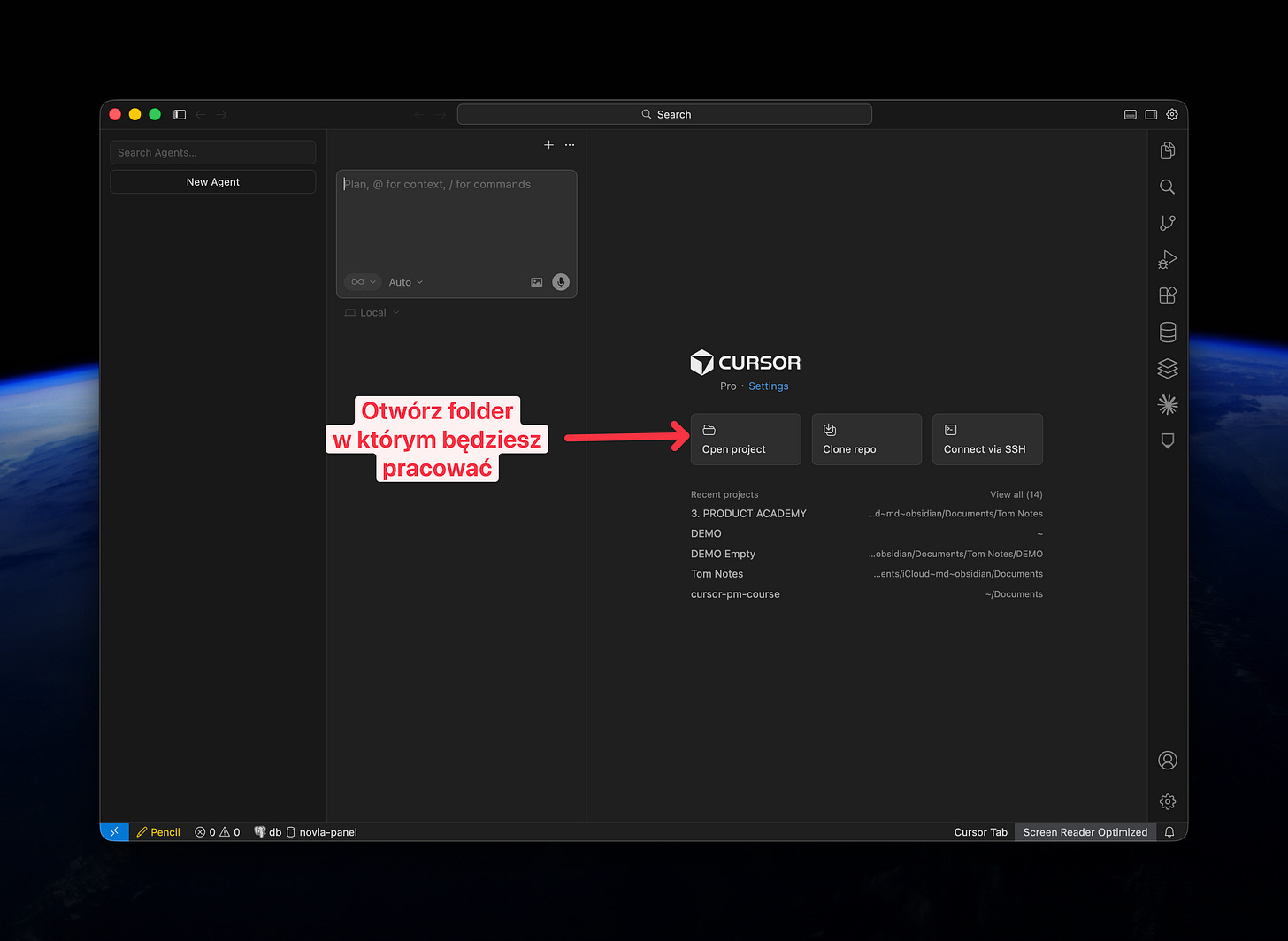1288x941 pixels.
Task: Open the Auto model dropdown
Action: pyautogui.click(x=406, y=282)
